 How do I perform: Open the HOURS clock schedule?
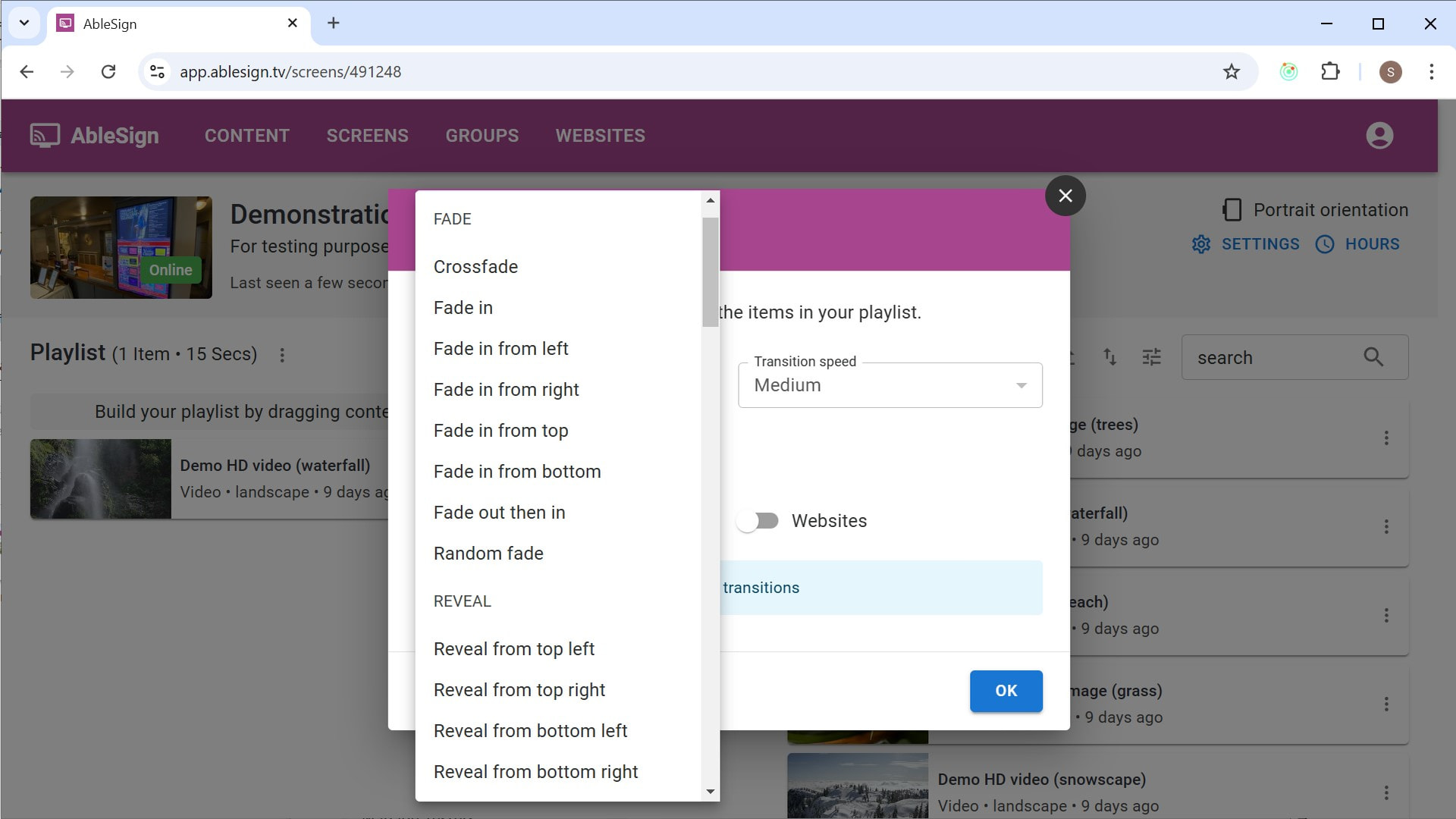pos(1357,244)
